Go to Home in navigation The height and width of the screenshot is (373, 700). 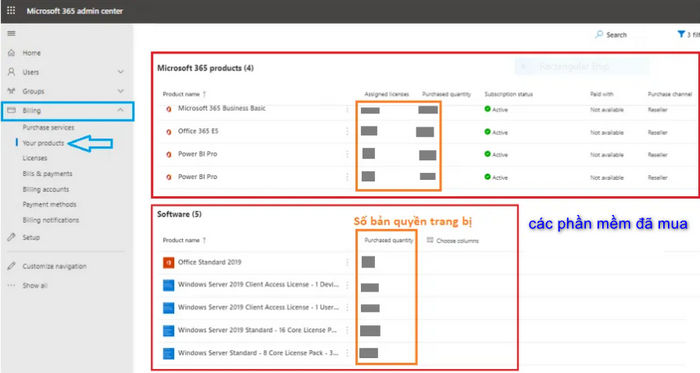tap(31, 53)
